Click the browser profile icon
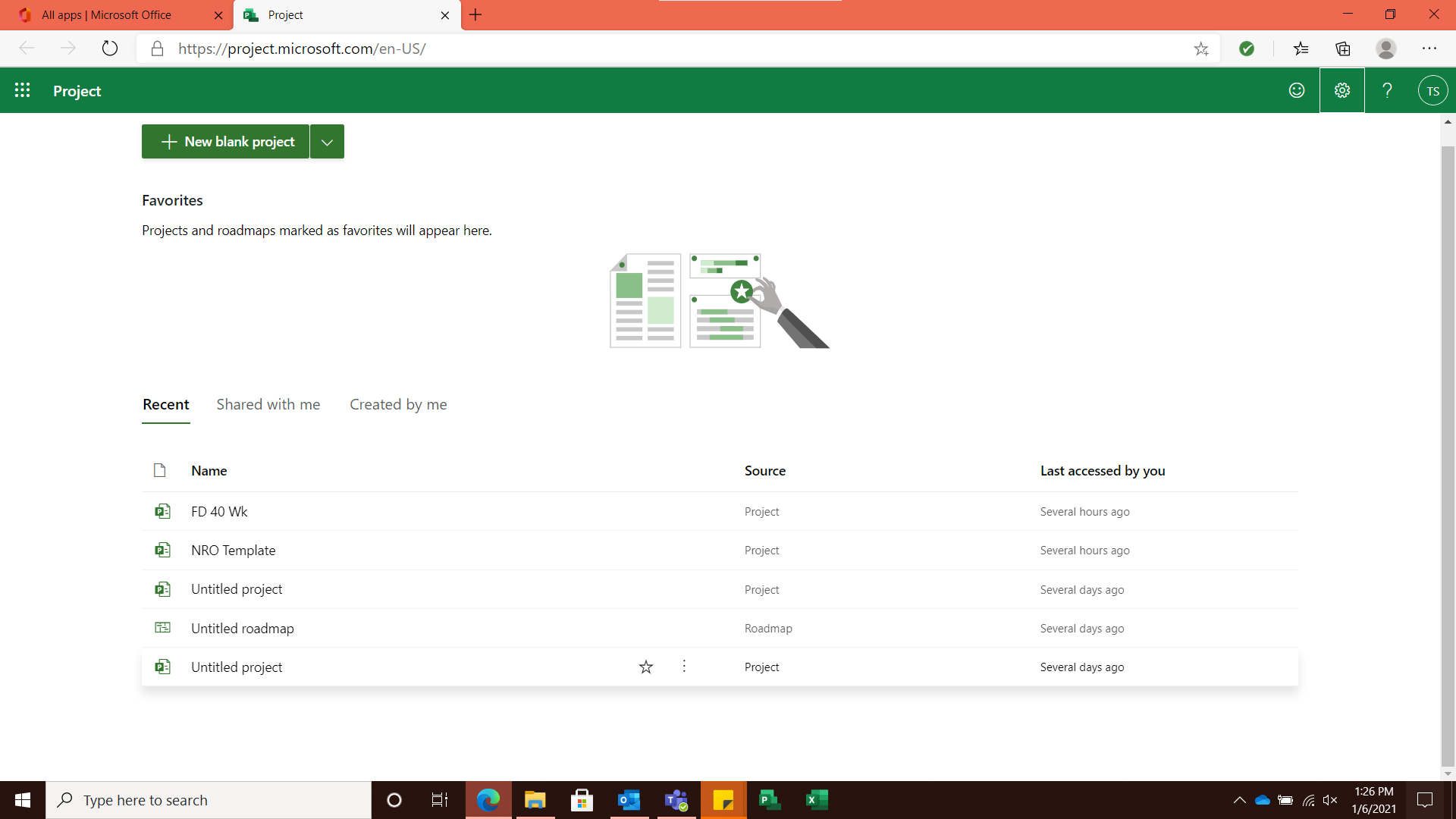The width and height of the screenshot is (1456, 819). point(1386,49)
